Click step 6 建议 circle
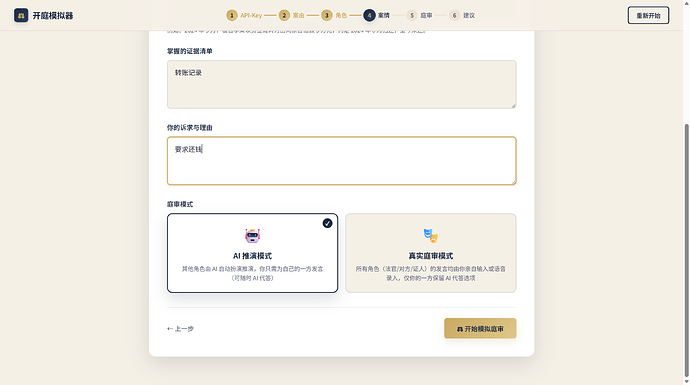The image size is (690, 385). click(x=455, y=15)
